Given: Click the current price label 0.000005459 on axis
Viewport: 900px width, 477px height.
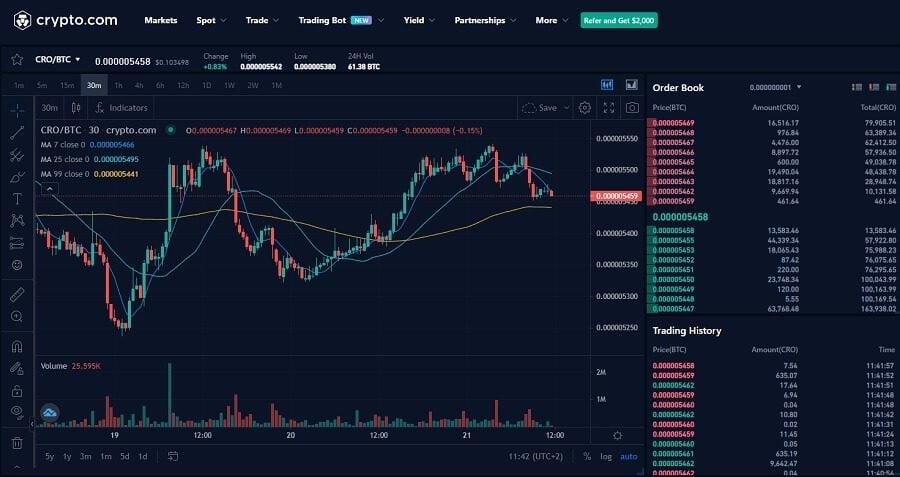Looking at the screenshot, I should [616, 196].
